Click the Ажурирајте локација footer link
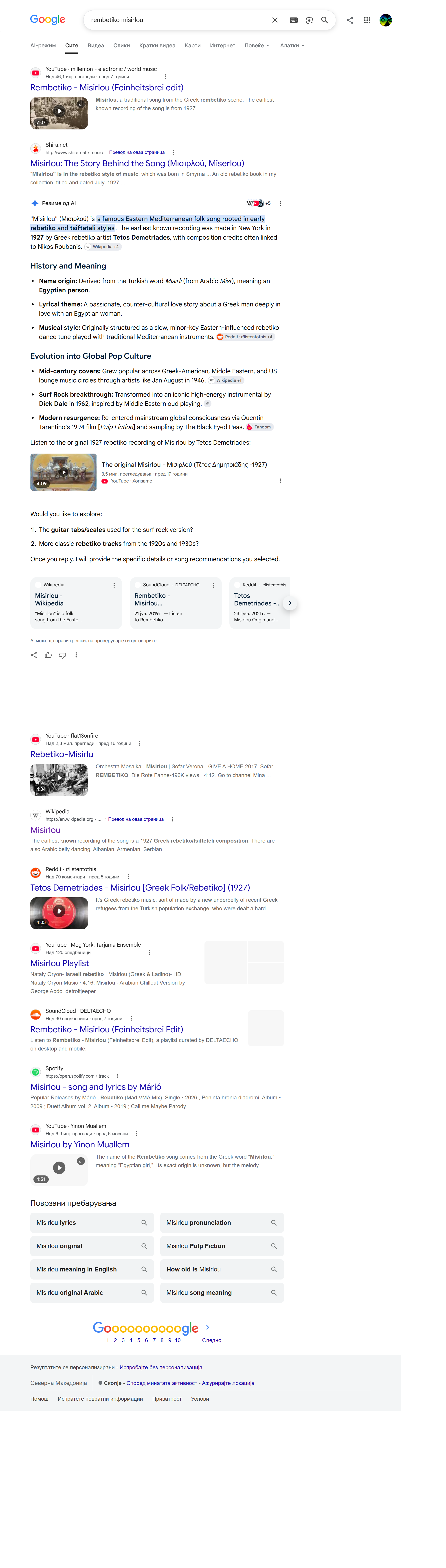Image resolution: width=446 pixels, height=1568 pixels. coord(228,1383)
